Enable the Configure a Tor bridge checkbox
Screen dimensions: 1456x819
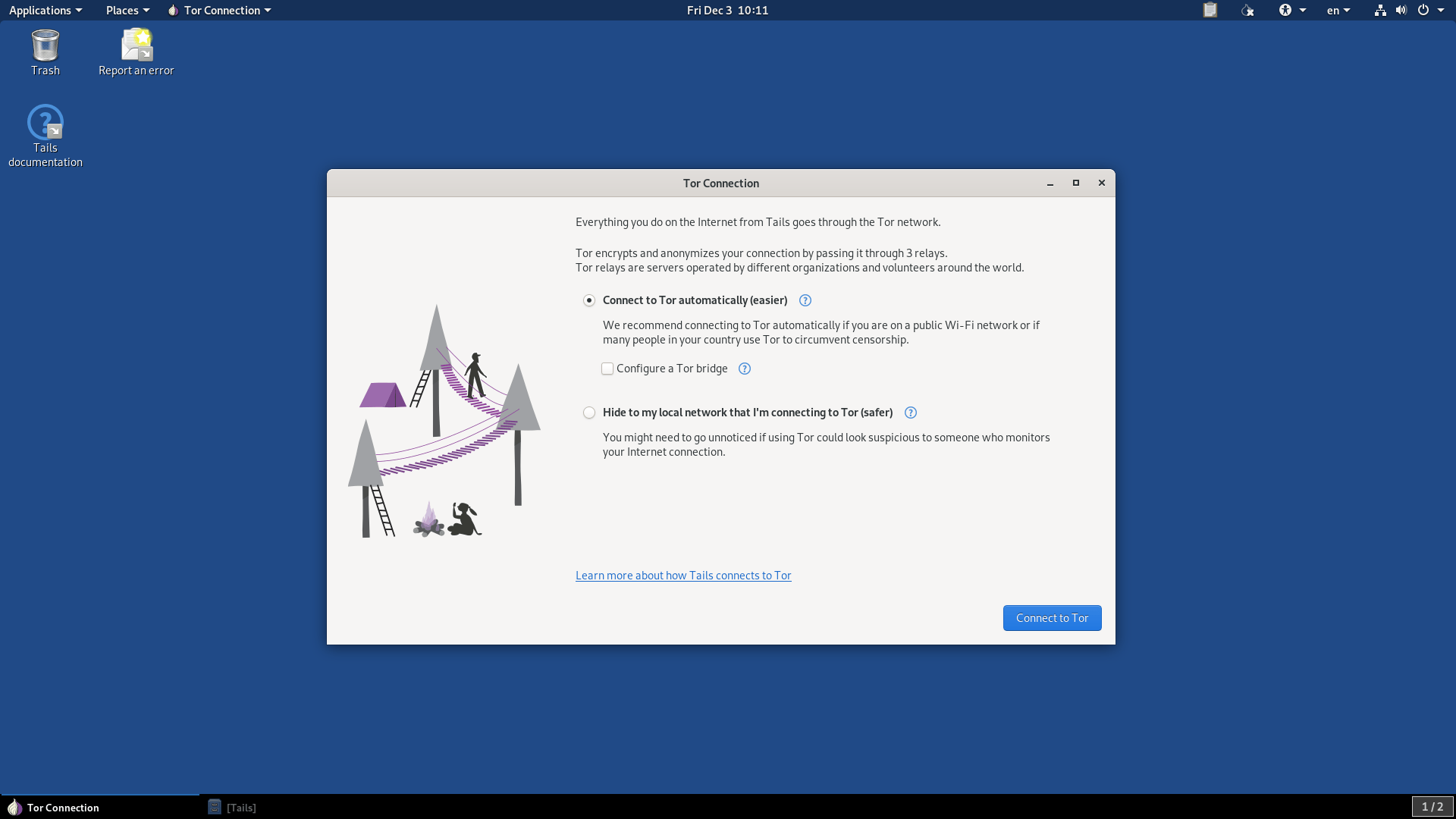607,369
